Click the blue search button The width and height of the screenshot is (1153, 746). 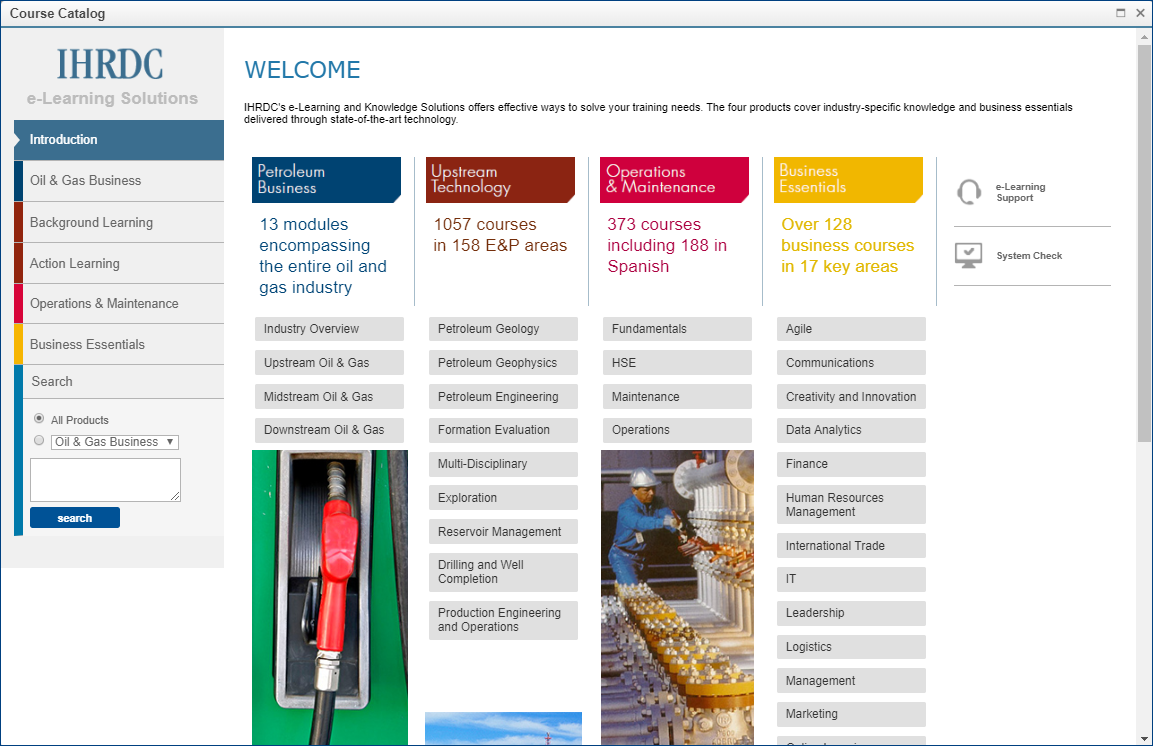(x=75, y=517)
